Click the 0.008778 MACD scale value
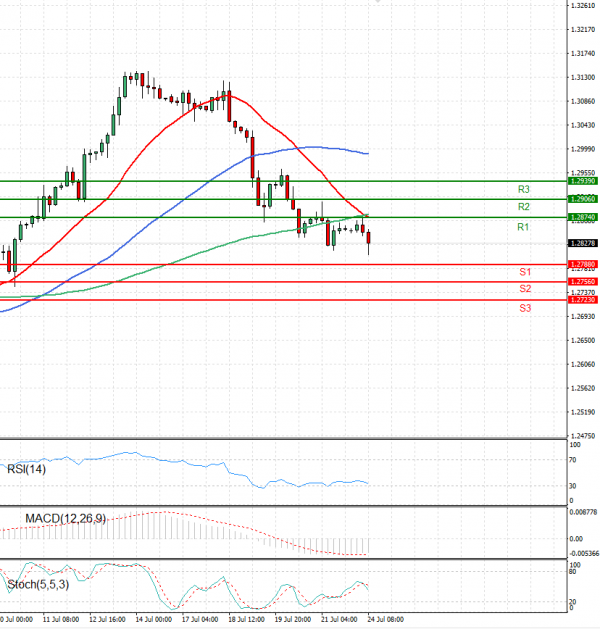 coord(584,512)
